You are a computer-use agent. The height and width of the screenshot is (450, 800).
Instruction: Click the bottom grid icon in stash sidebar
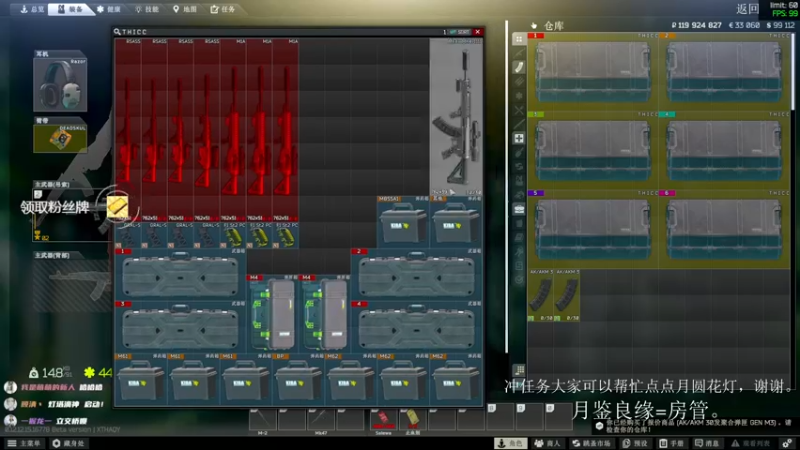[519, 370]
